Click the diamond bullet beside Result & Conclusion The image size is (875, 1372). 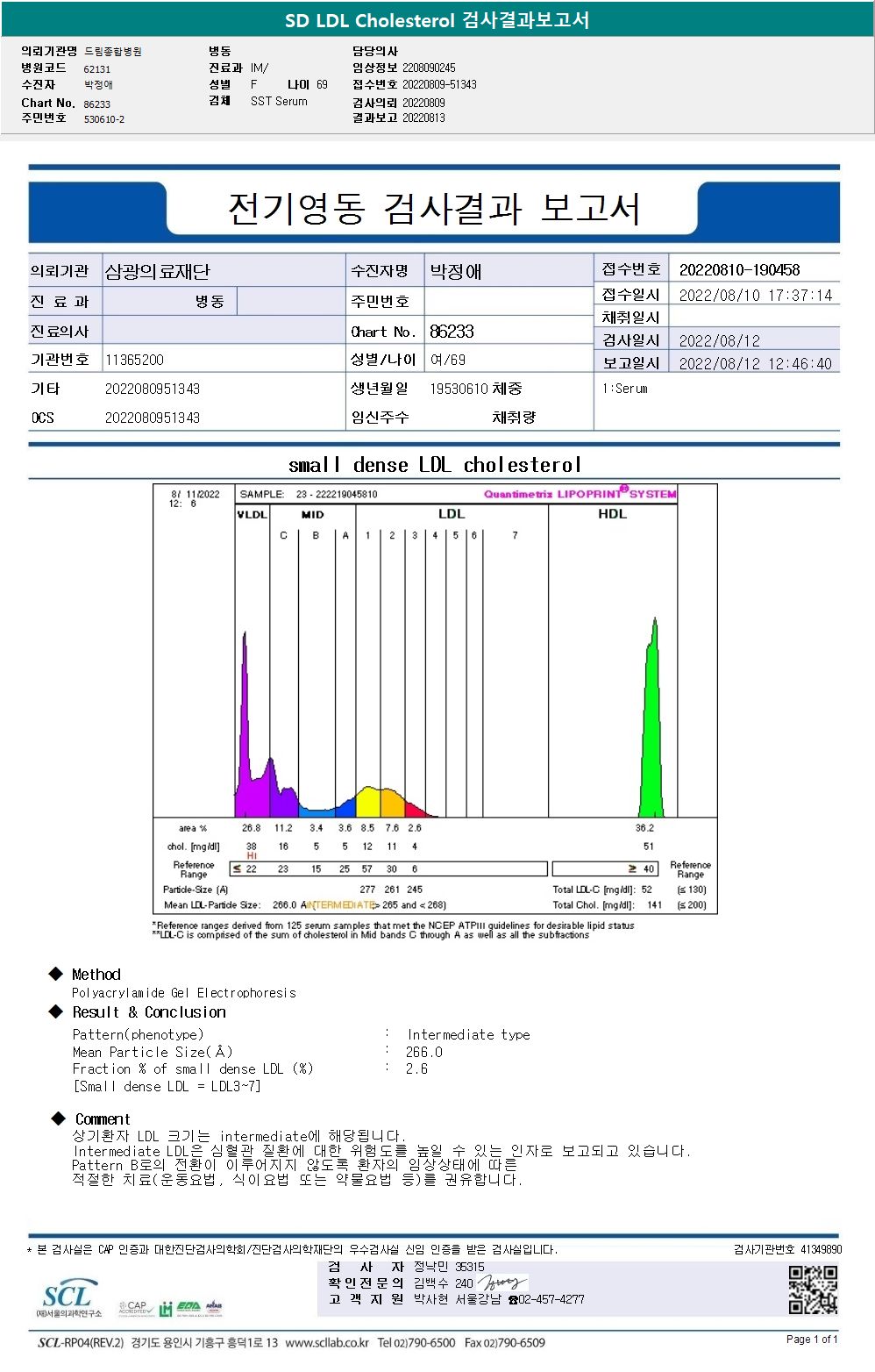(56, 1011)
